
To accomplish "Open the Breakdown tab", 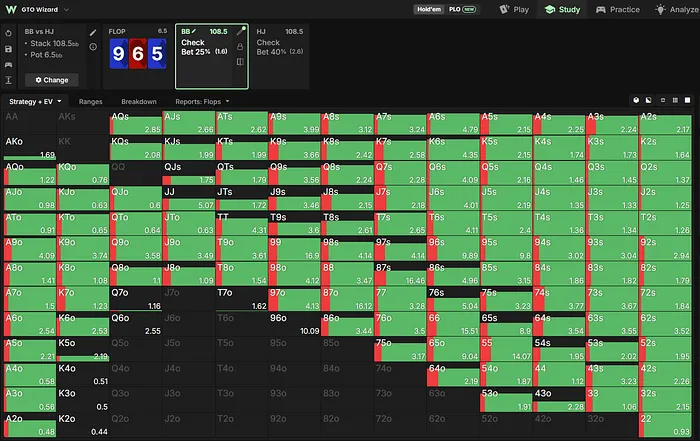I will pyautogui.click(x=139, y=102).
